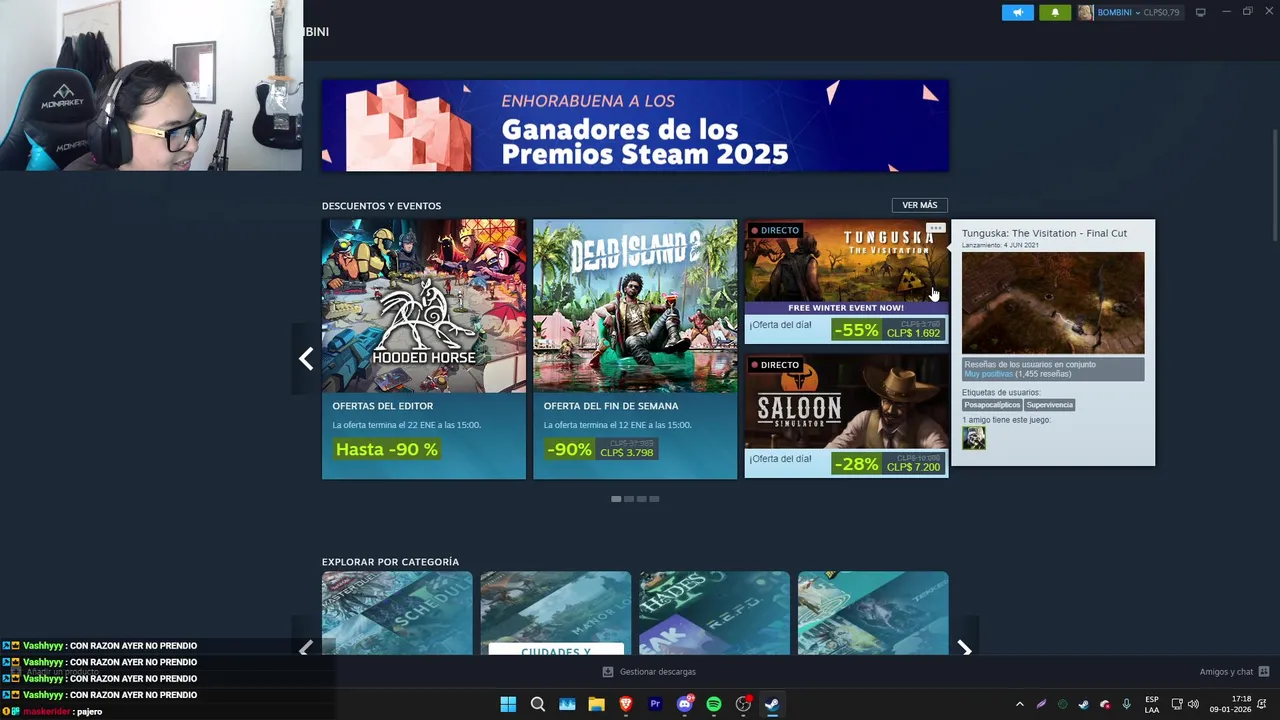
Task: Open the Saloon Simulator daily deal
Action: pos(846,416)
